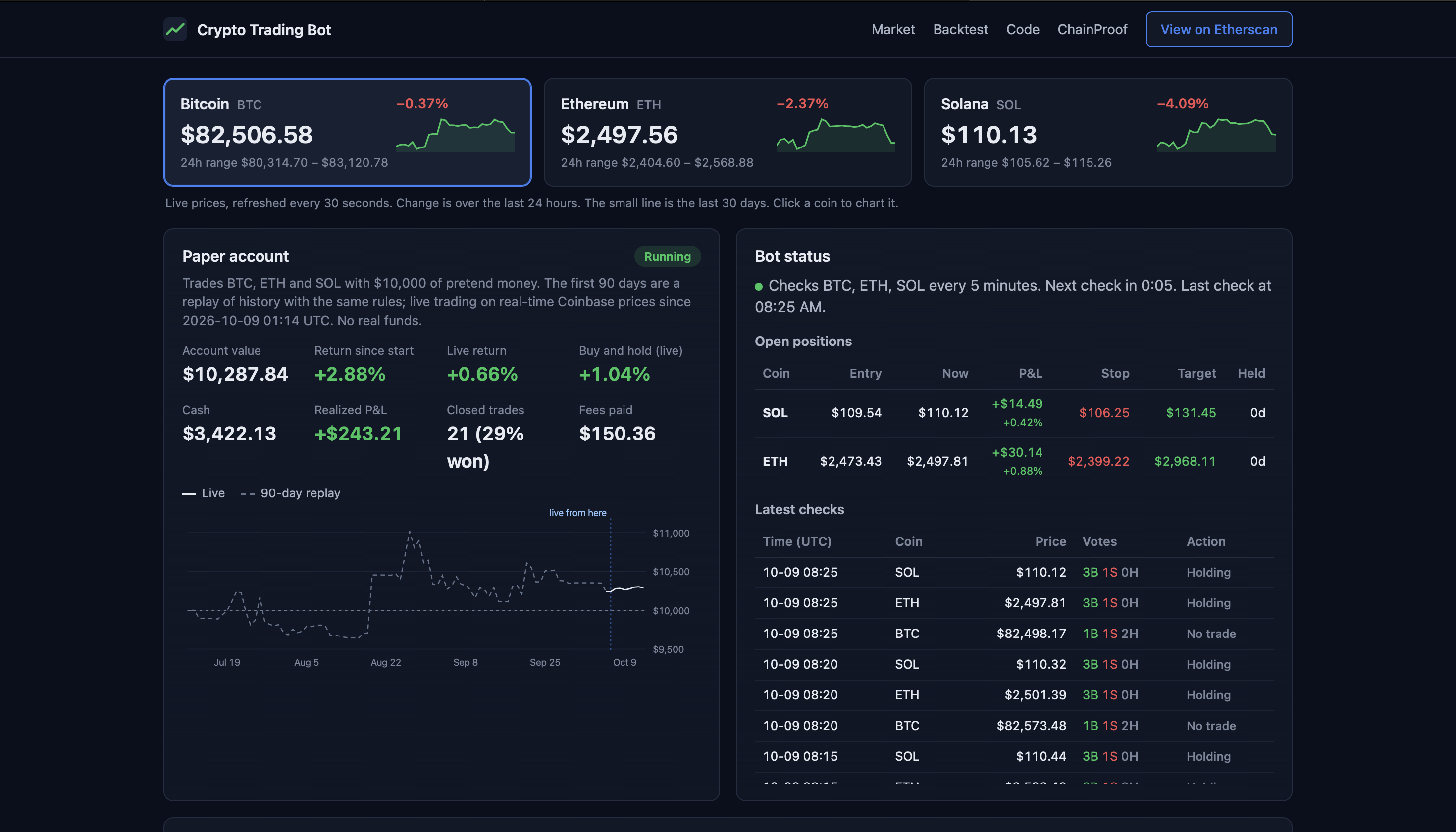Click the Open positions heading

803,342
